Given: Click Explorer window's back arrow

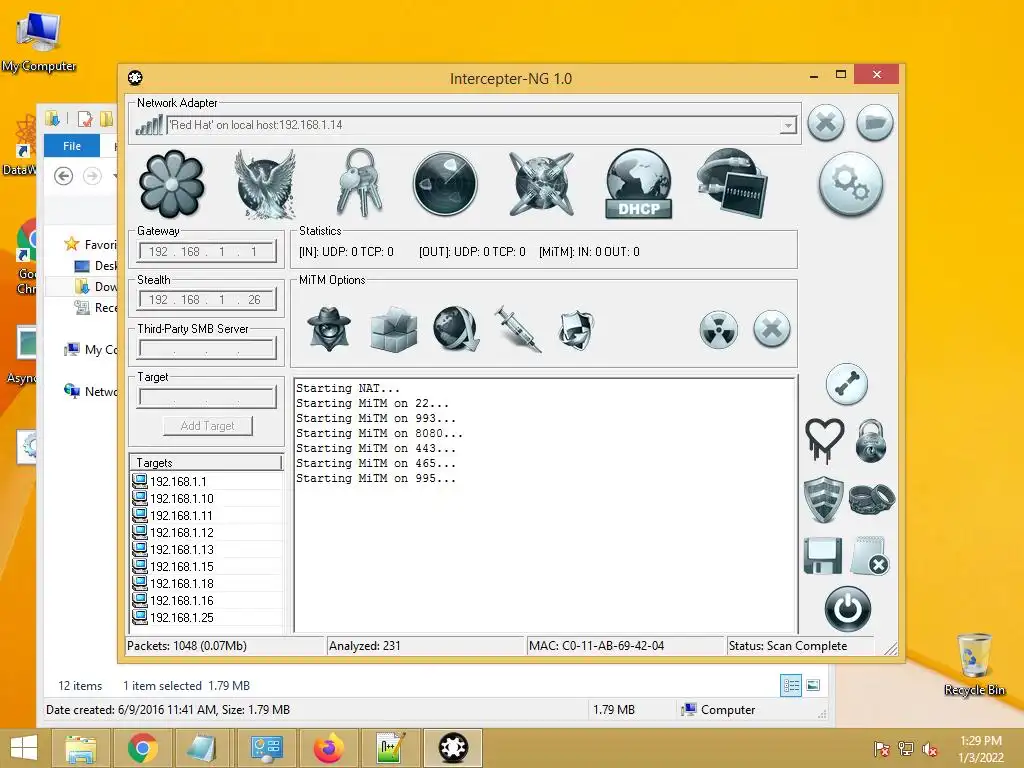Looking at the screenshot, I should pos(63,176).
